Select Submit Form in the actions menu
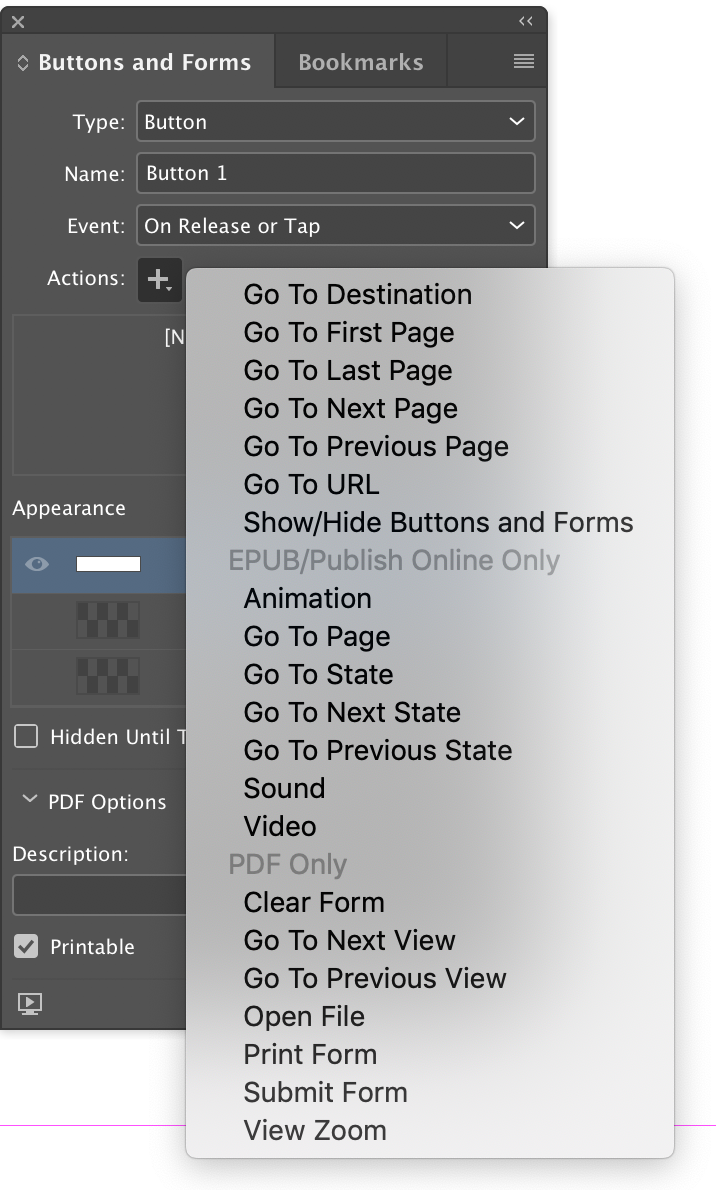The height and width of the screenshot is (1190, 716). point(325,1092)
